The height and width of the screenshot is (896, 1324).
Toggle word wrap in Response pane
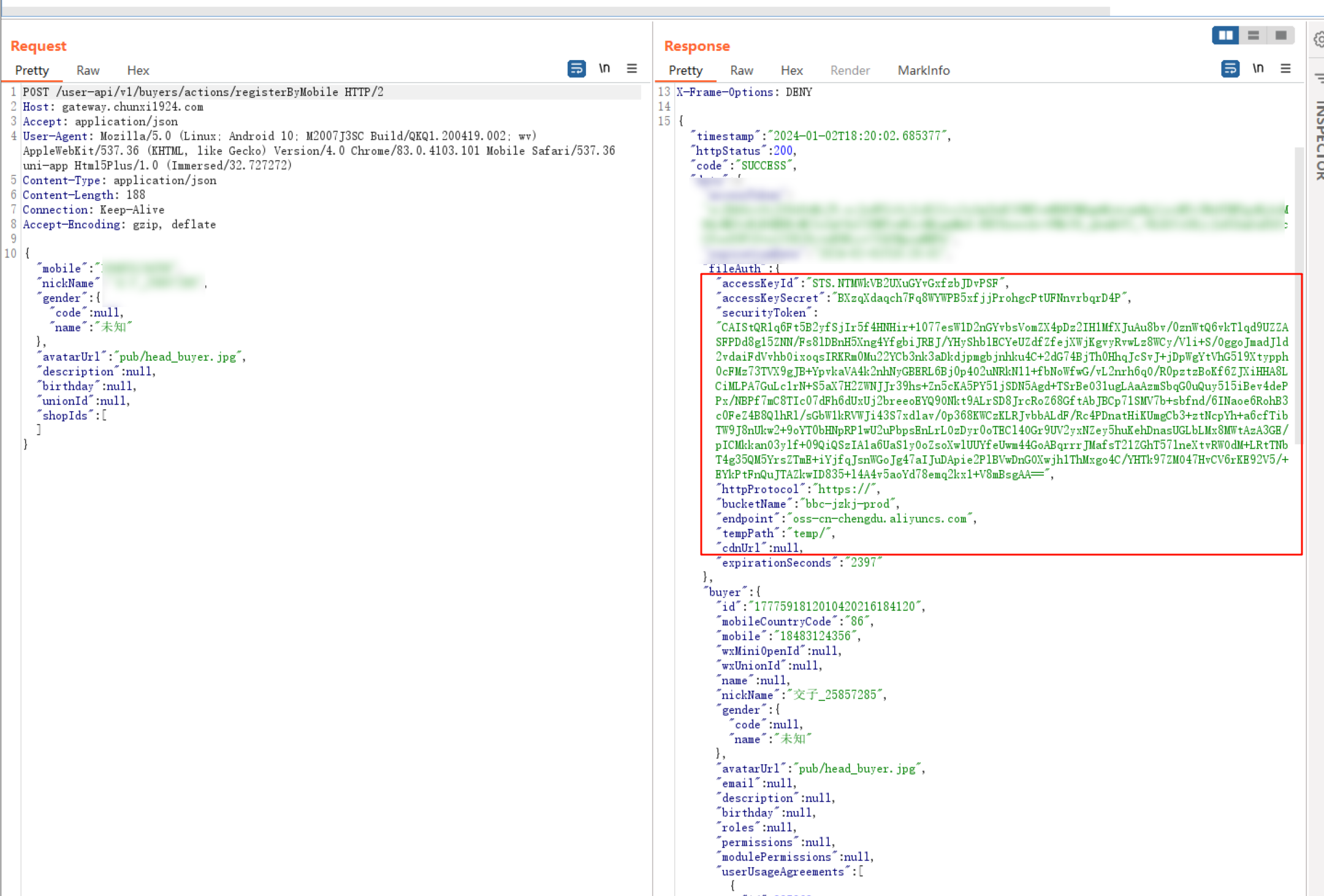1230,69
